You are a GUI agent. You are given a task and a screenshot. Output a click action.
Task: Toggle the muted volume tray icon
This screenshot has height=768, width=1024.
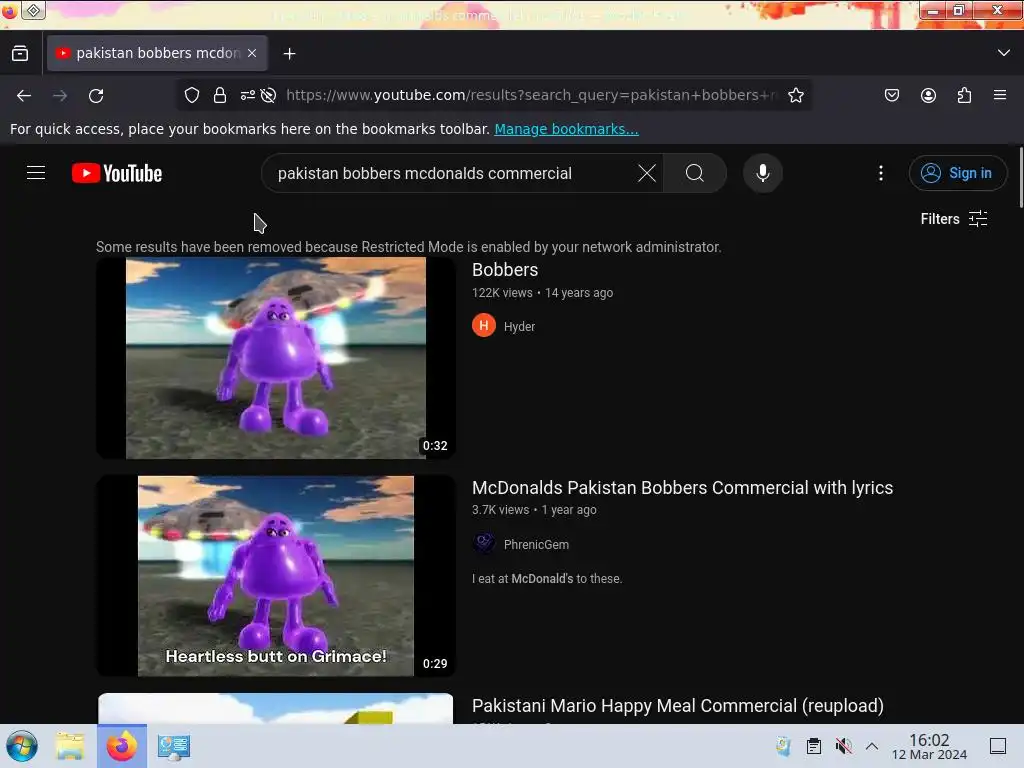(x=843, y=746)
